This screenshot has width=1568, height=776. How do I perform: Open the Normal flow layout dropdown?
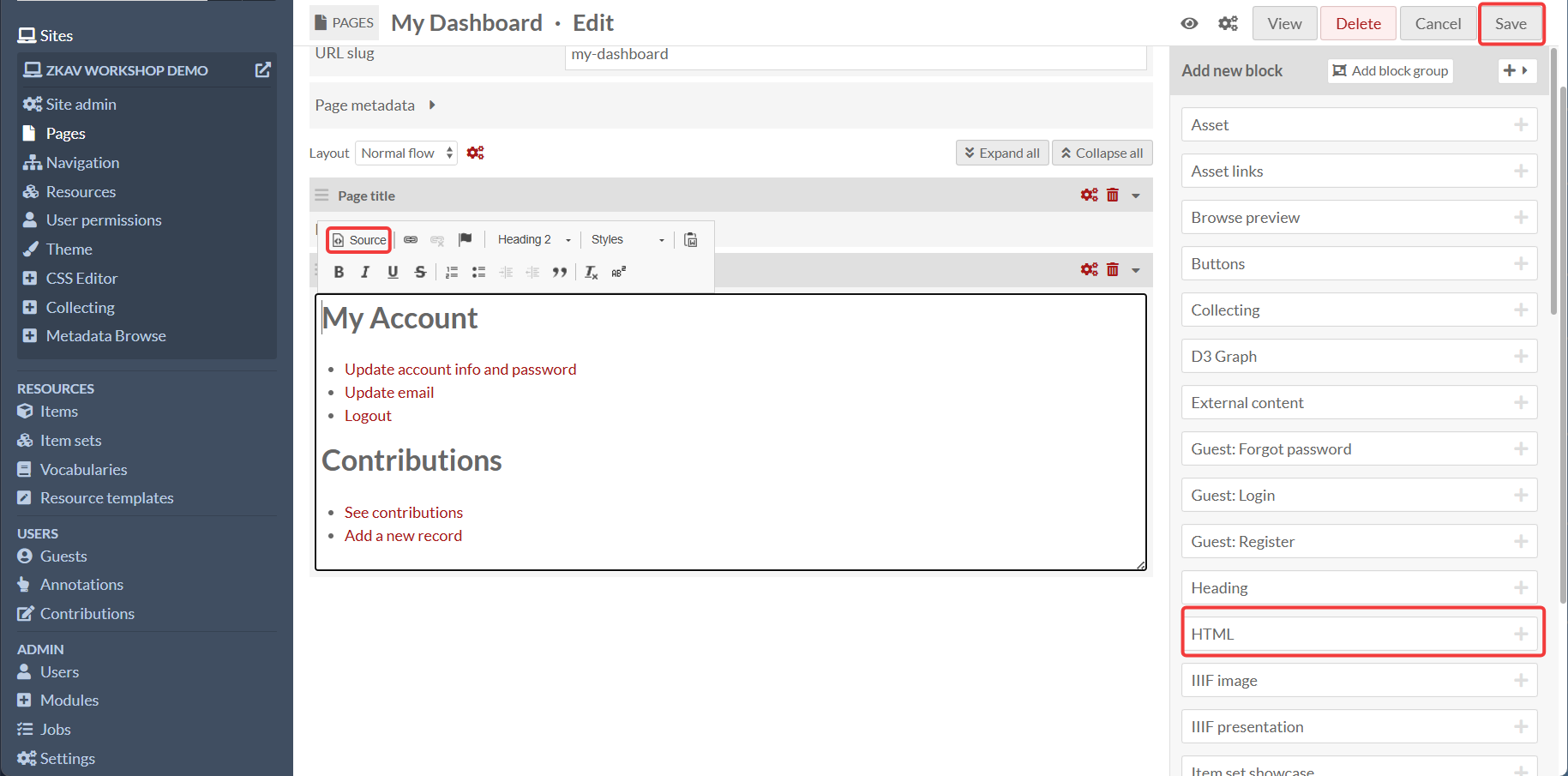pos(406,153)
